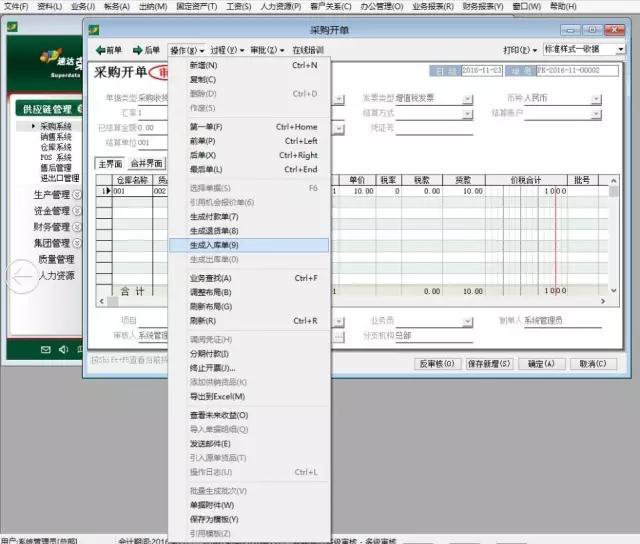Click the round back-arrow in left panel
The image size is (640, 544).
click(22, 277)
